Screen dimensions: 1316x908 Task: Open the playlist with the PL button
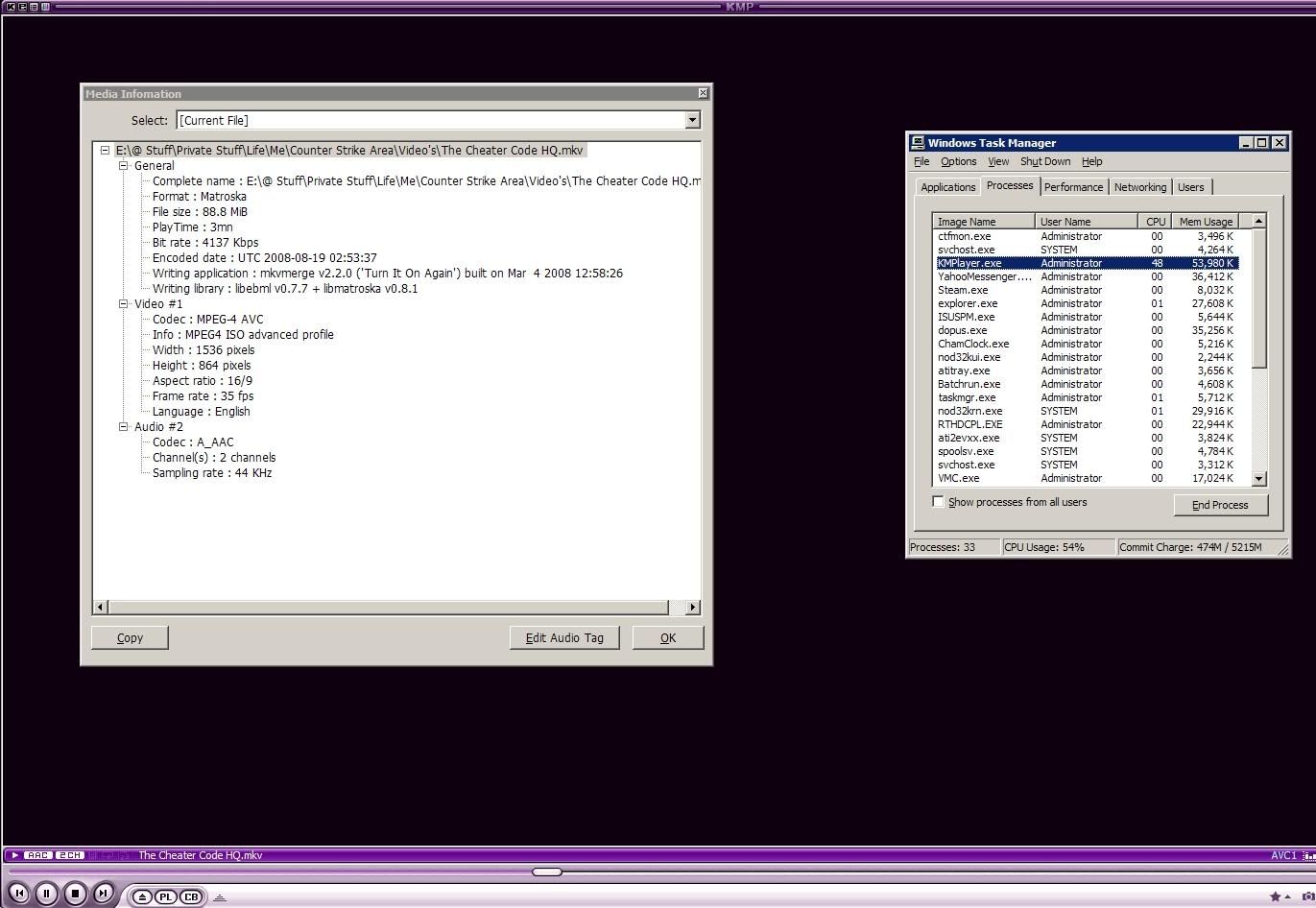pos(166,897)
